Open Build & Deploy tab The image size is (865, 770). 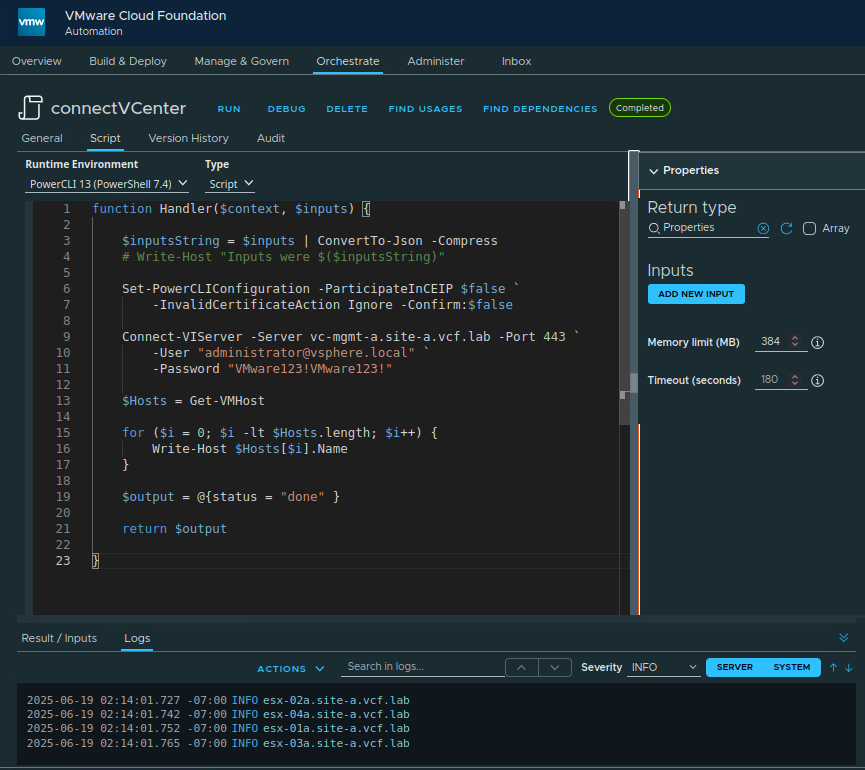point(128,61)
